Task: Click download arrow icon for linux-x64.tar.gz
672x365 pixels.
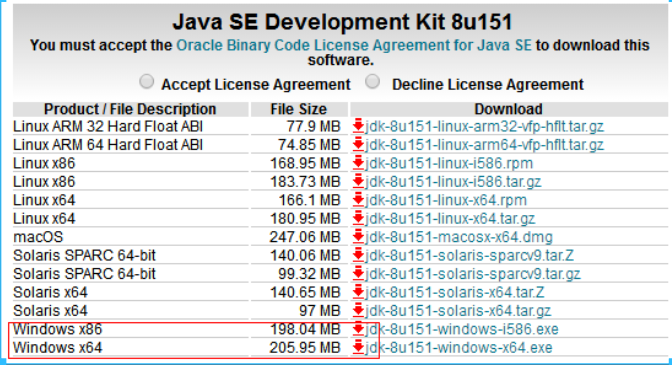Action: [x=358, y=218]
